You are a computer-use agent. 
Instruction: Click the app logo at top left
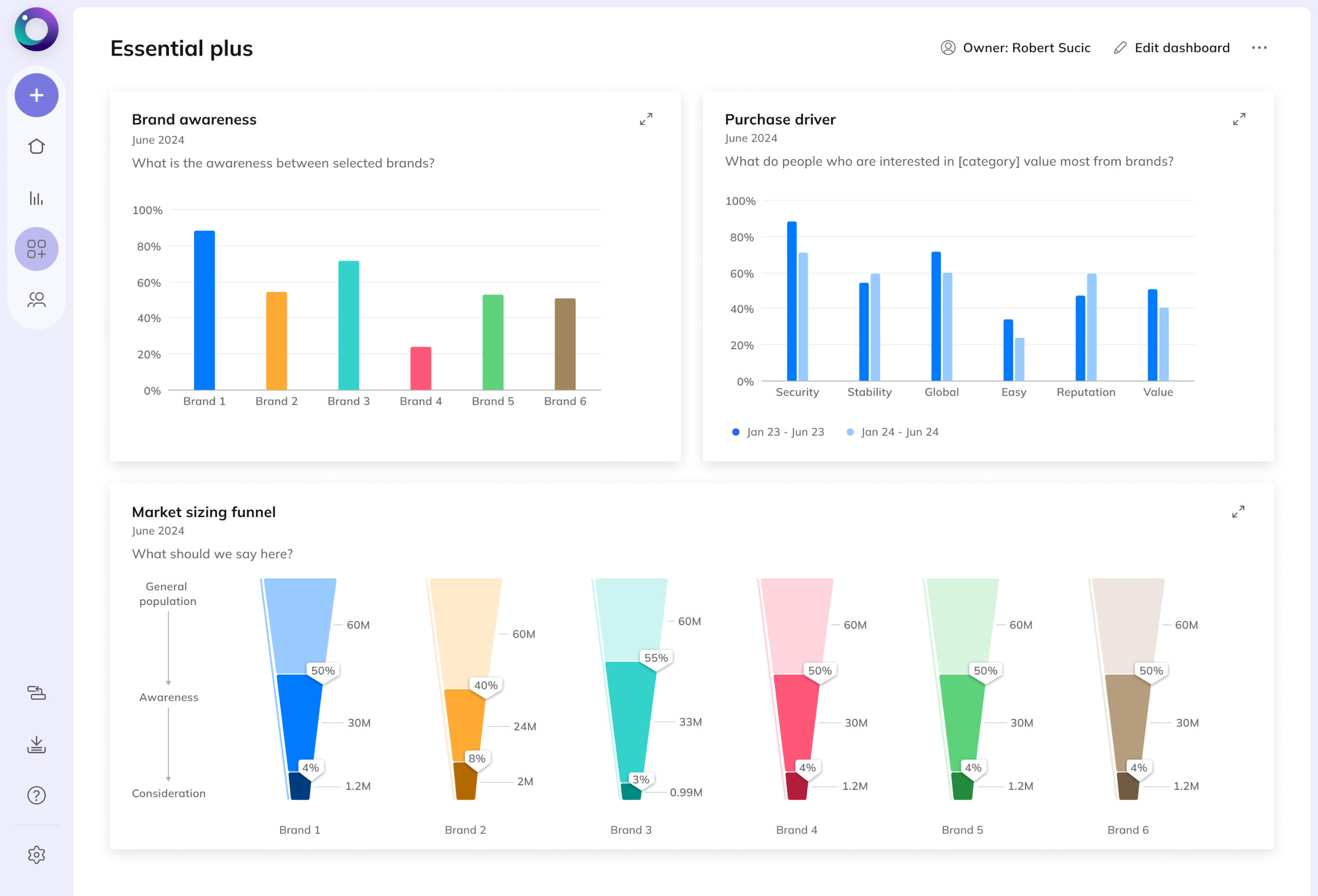[36, 29]
